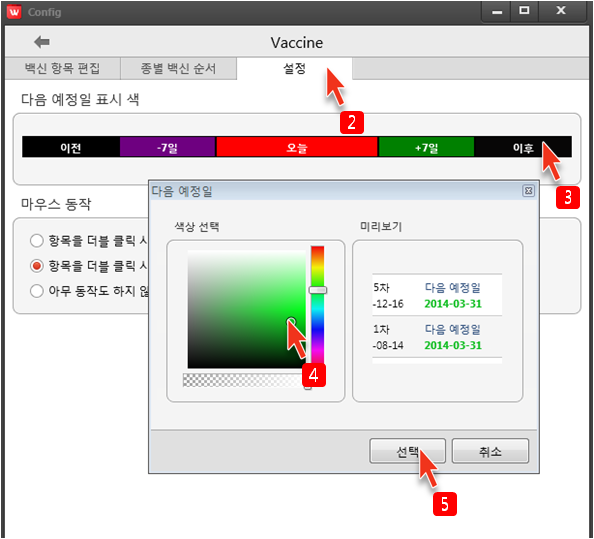Click the -12-16 date in preview
This screenshot has width=594, height=539.
tap(388, 304)
